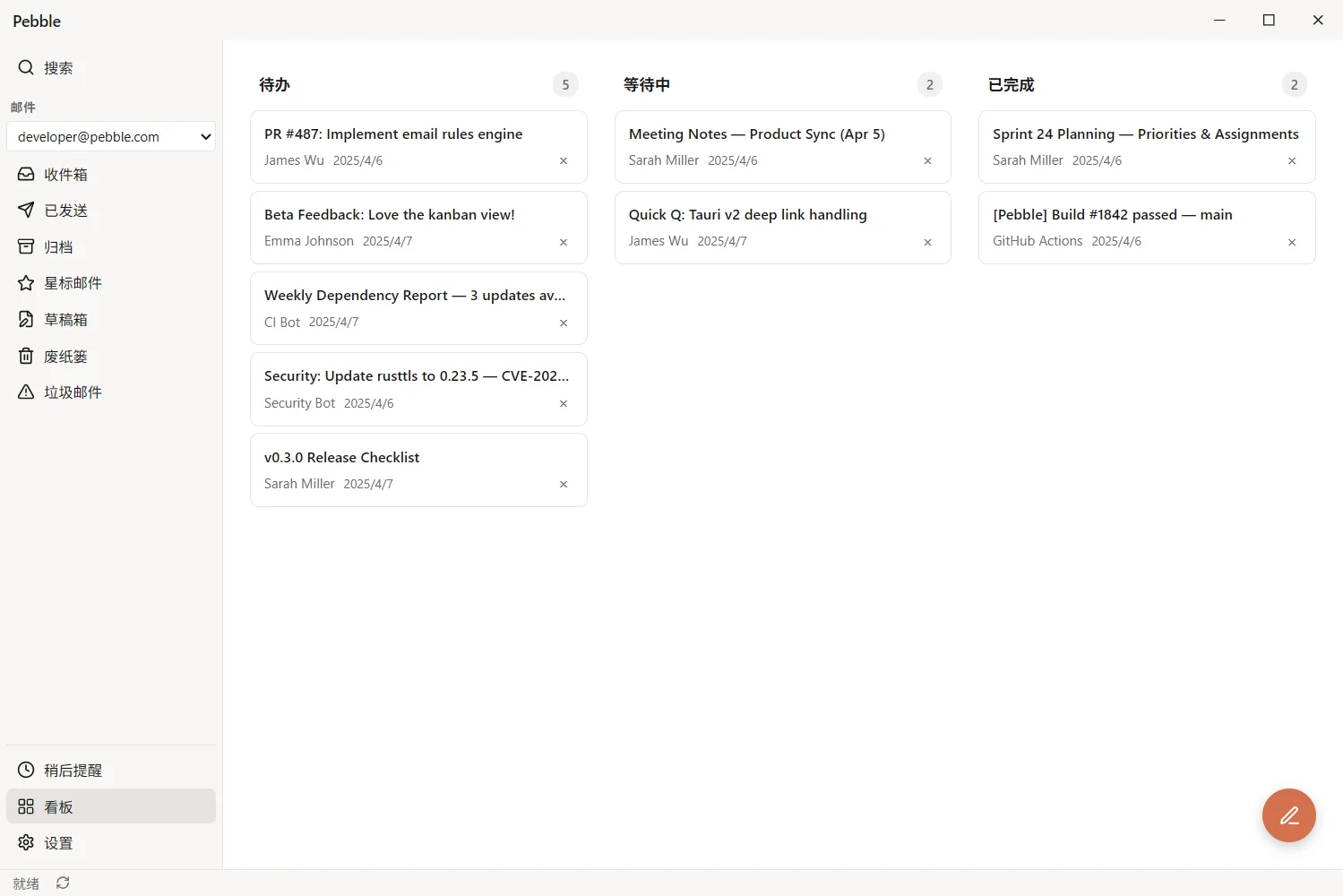Image resolution: width=1343 pixels, height=896 pixels.
Task: Click the 待办 count badge 5
Action: pos(565,84)
